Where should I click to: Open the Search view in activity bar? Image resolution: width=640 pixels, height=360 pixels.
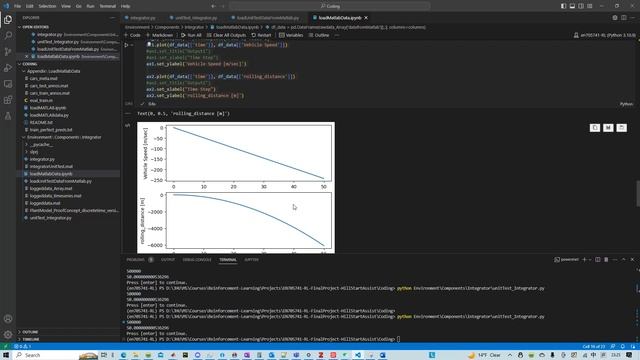[x=8, y=36]
